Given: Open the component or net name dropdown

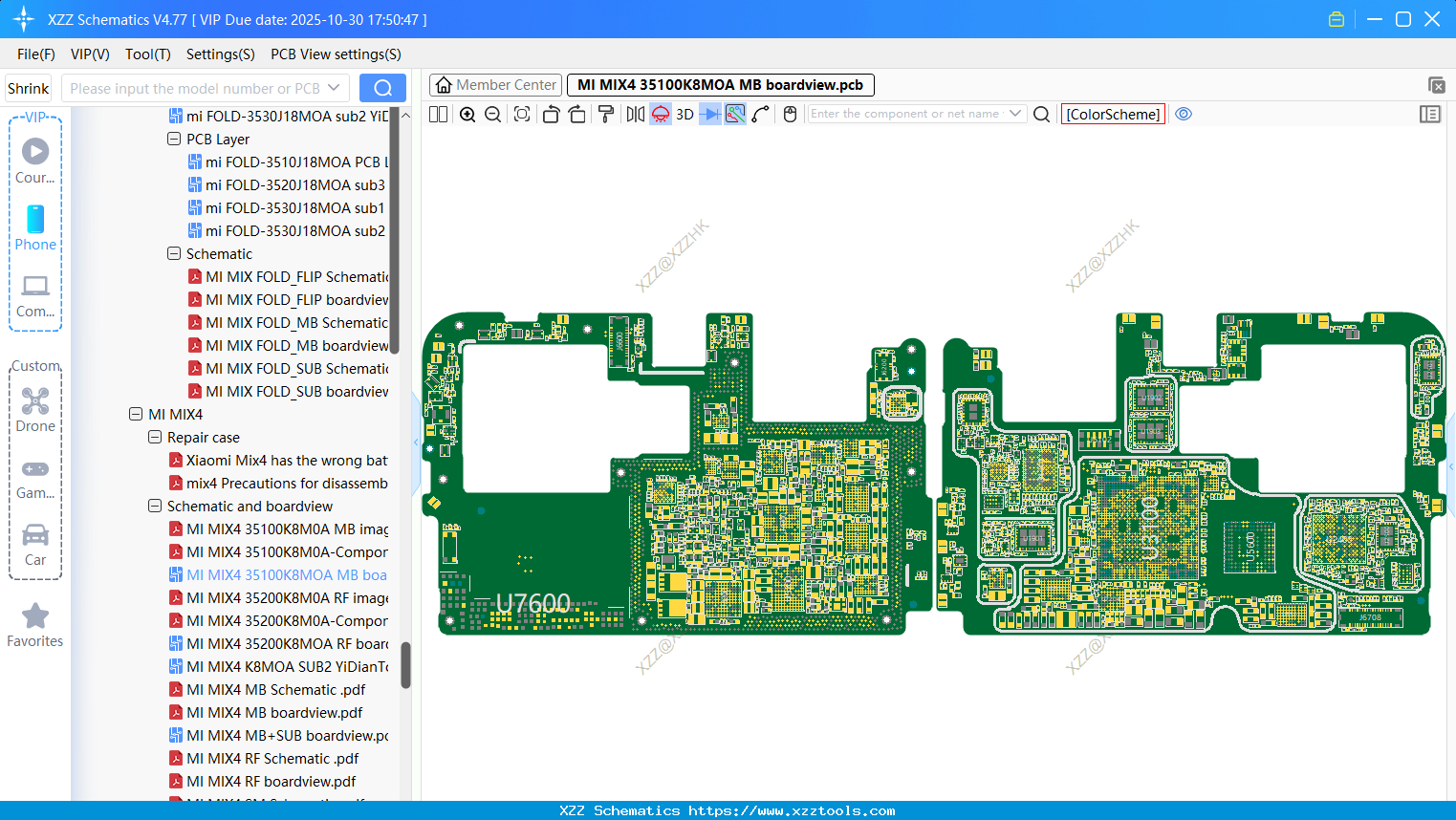Looking at the screenshot, I should pos(1015,114).
